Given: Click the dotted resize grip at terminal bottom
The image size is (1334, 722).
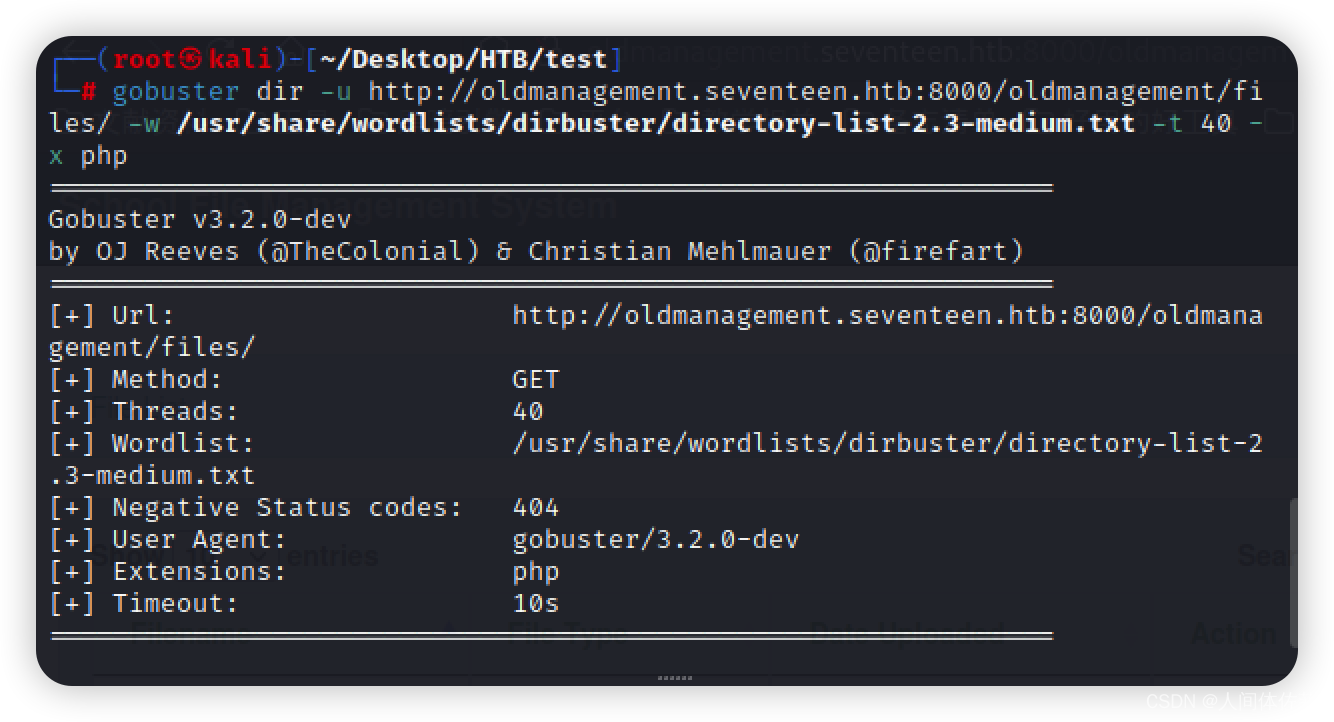Looking at the screenshot, I should point(675,678).
